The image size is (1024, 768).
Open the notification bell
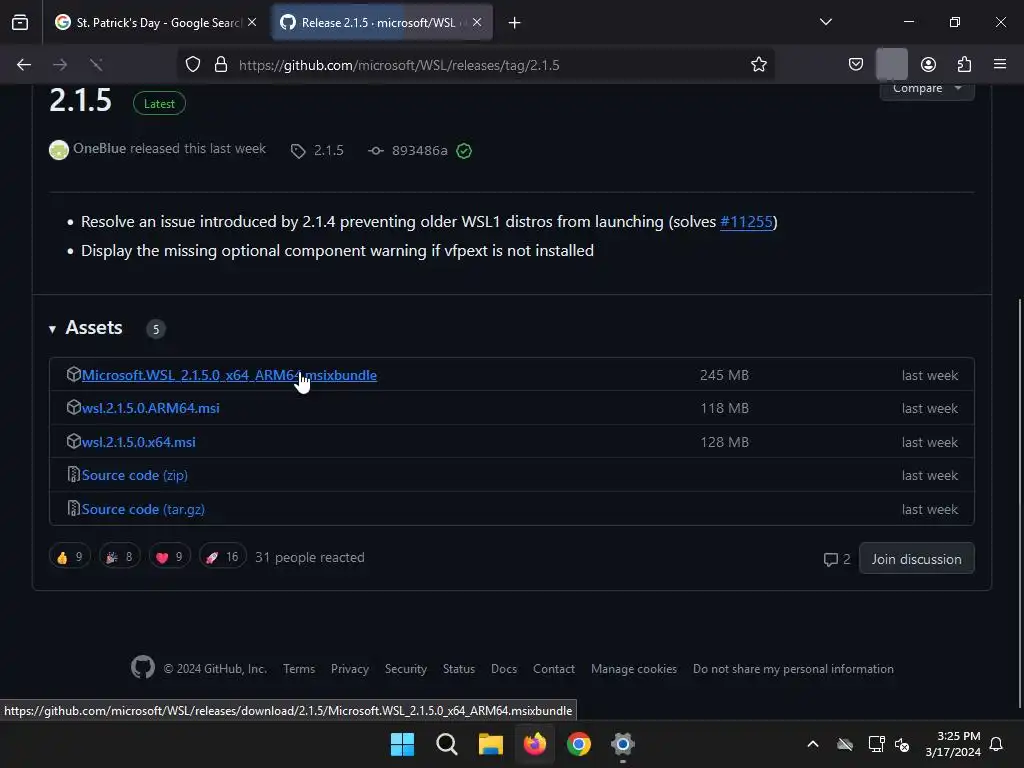(x=996, y=744)
